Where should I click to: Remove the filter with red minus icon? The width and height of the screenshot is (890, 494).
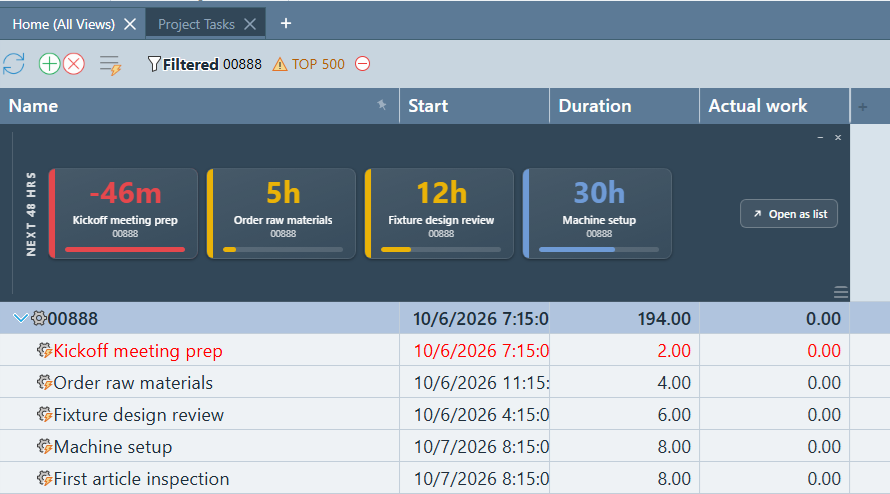362,64
